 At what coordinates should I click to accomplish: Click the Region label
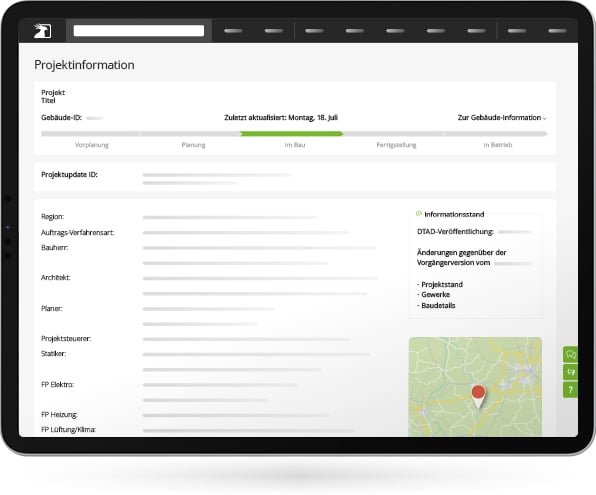point(52,217)
